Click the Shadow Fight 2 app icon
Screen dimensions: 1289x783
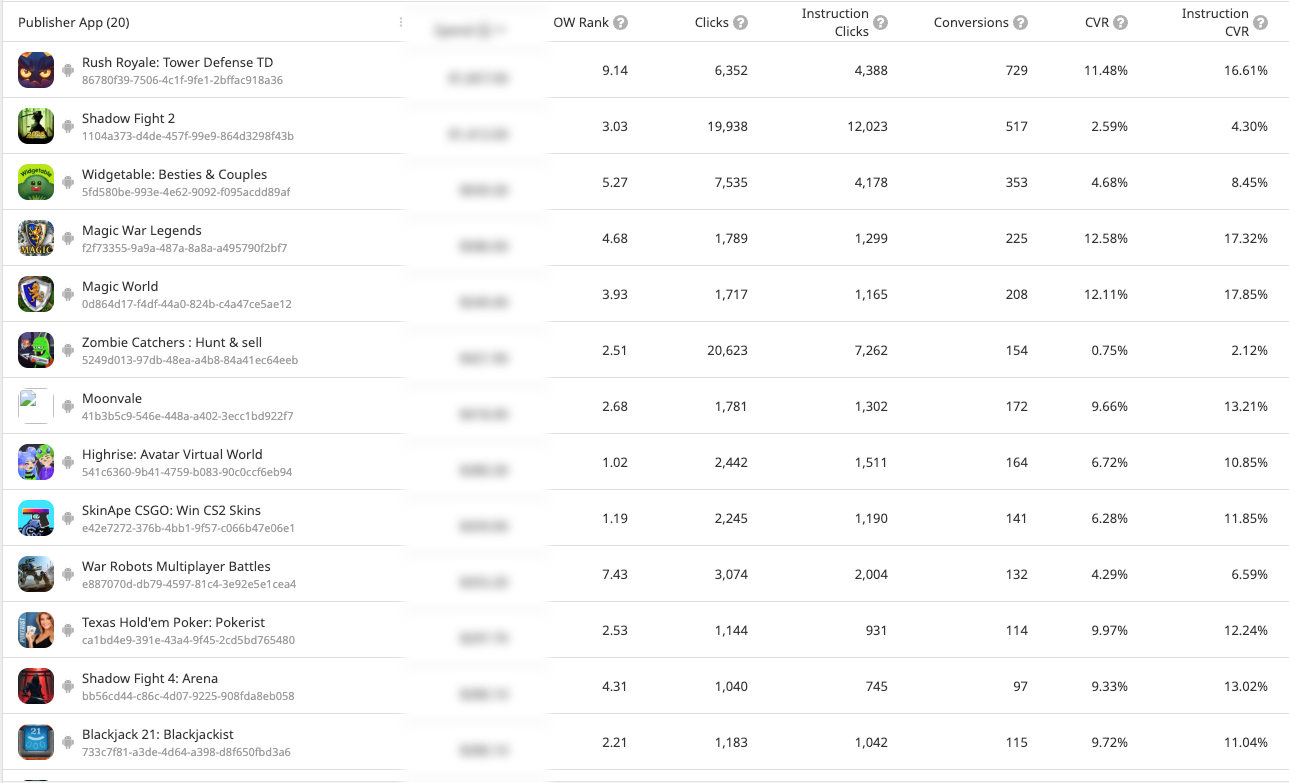[x=36, y=126]
